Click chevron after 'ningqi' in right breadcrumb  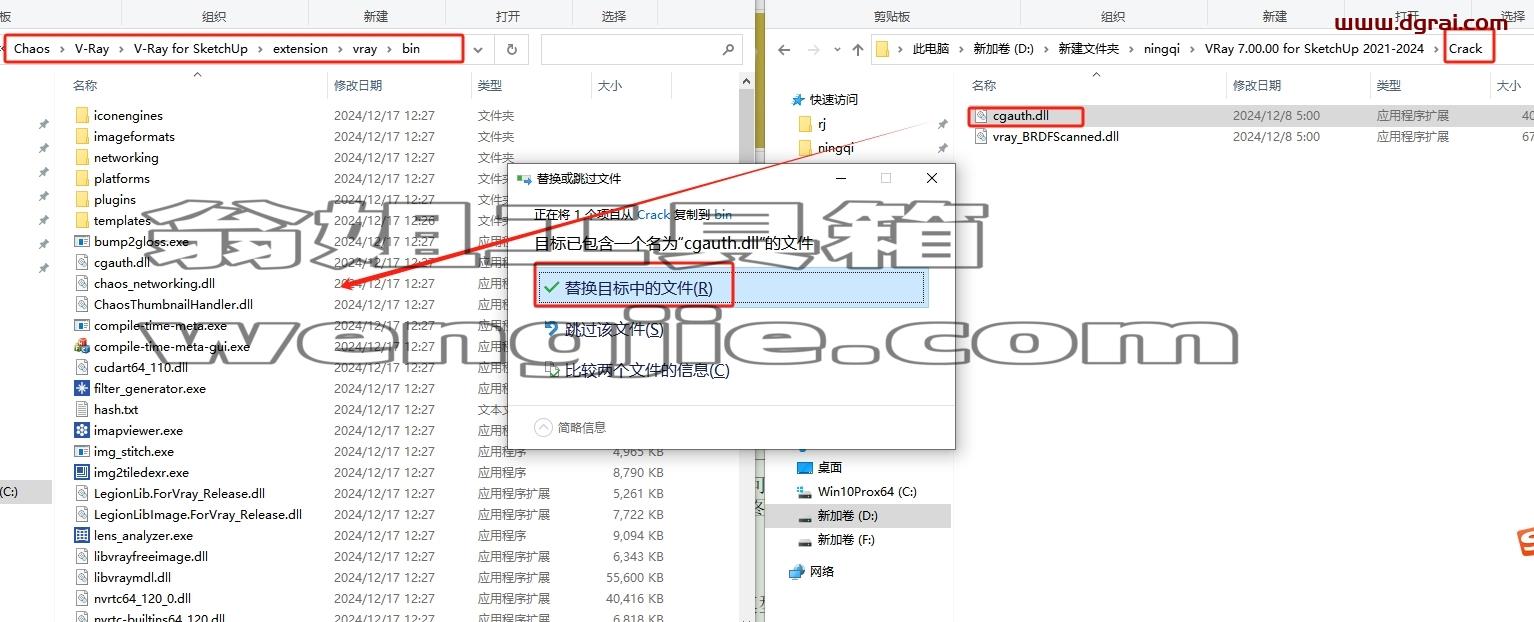coord(1192,49)
